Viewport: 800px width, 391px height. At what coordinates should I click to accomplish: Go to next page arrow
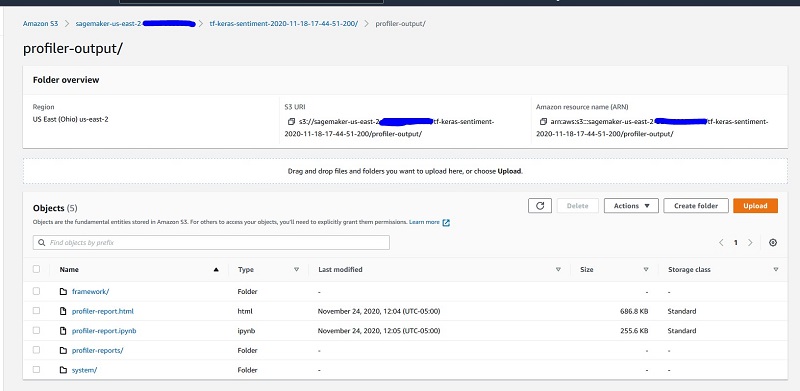(x=750, y=243)
